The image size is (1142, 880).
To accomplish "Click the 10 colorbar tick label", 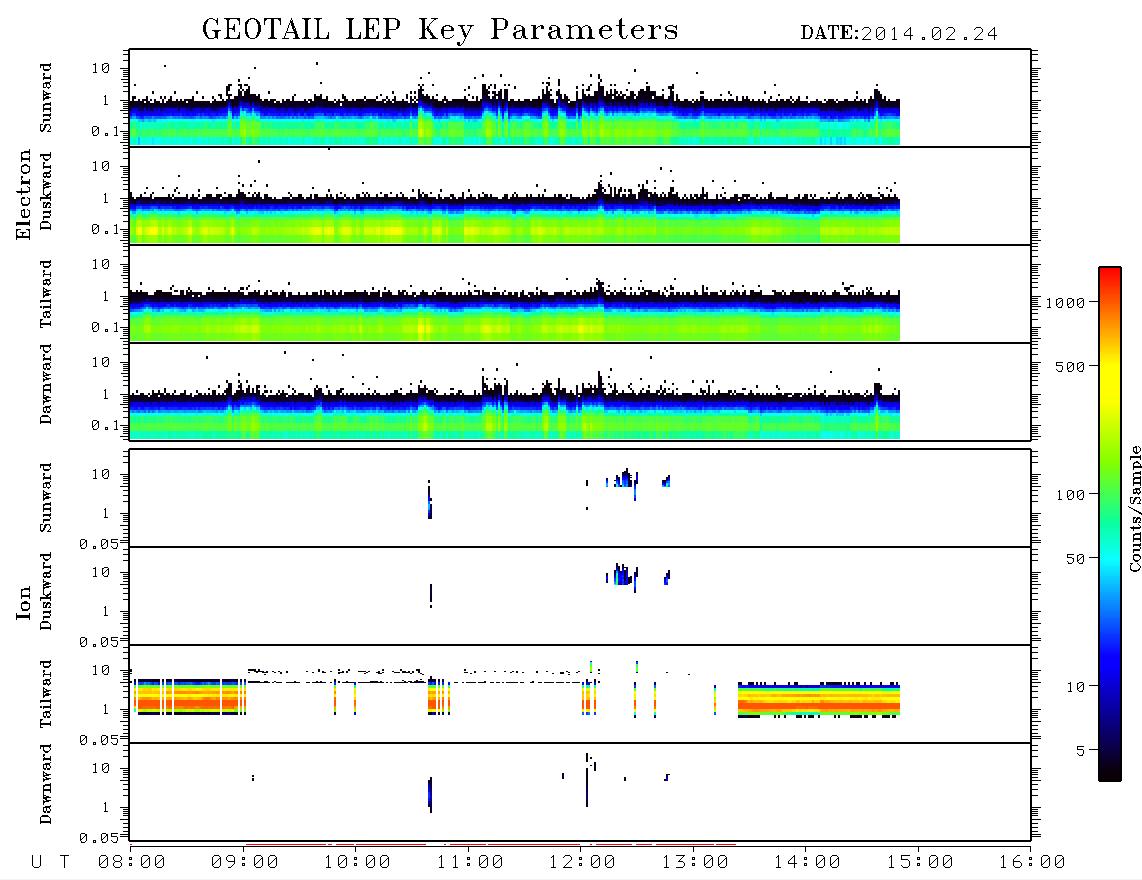I will coord(1075,686).
